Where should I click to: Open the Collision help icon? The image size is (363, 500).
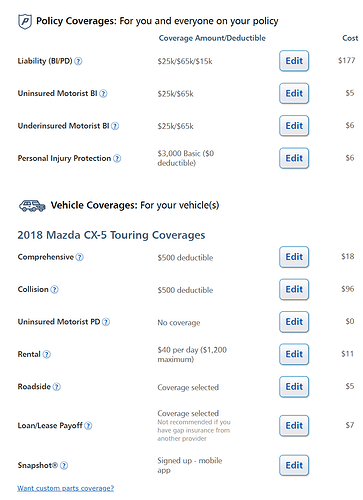[54, 290]
